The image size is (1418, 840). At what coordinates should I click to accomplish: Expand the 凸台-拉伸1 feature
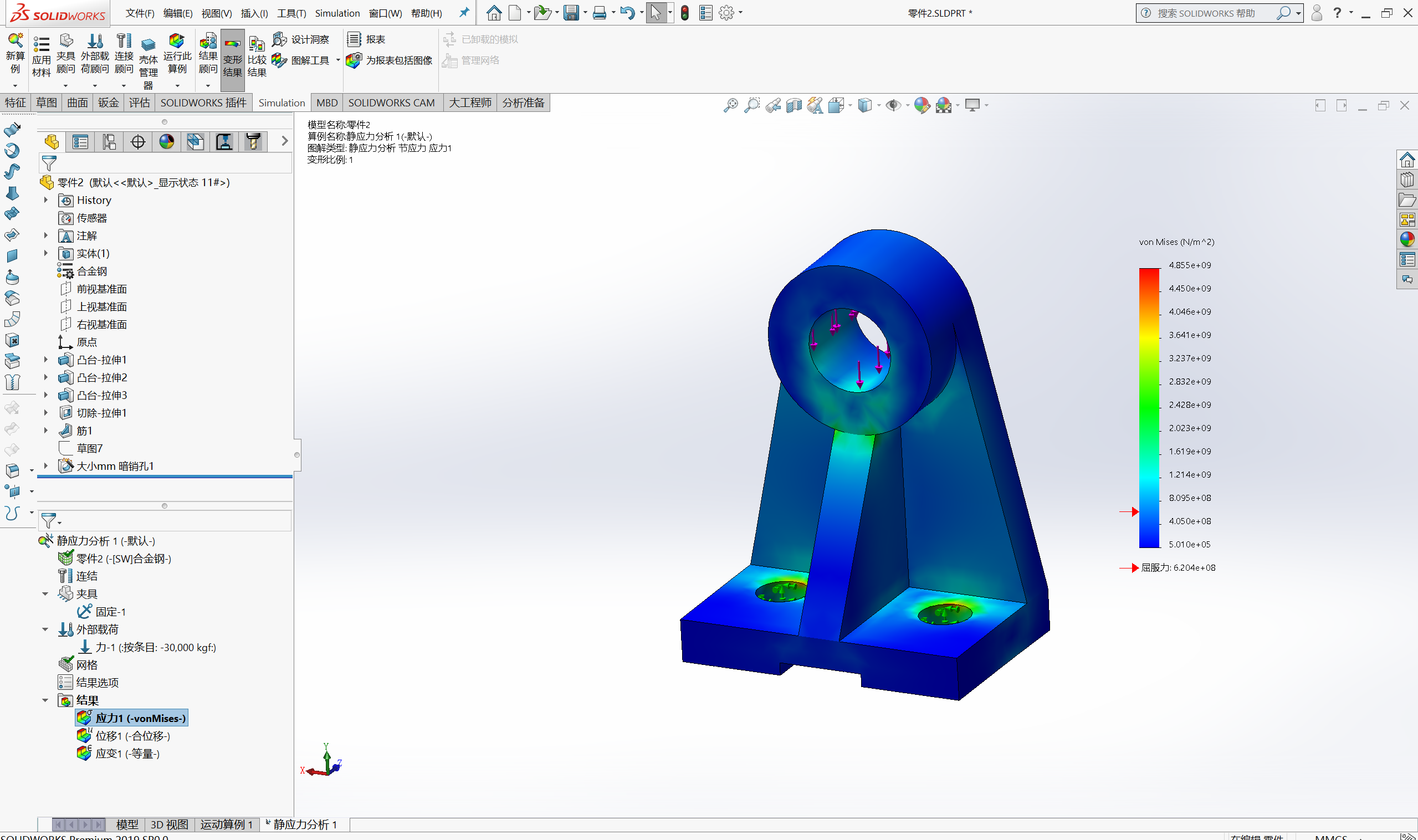(x=46, y=360)
